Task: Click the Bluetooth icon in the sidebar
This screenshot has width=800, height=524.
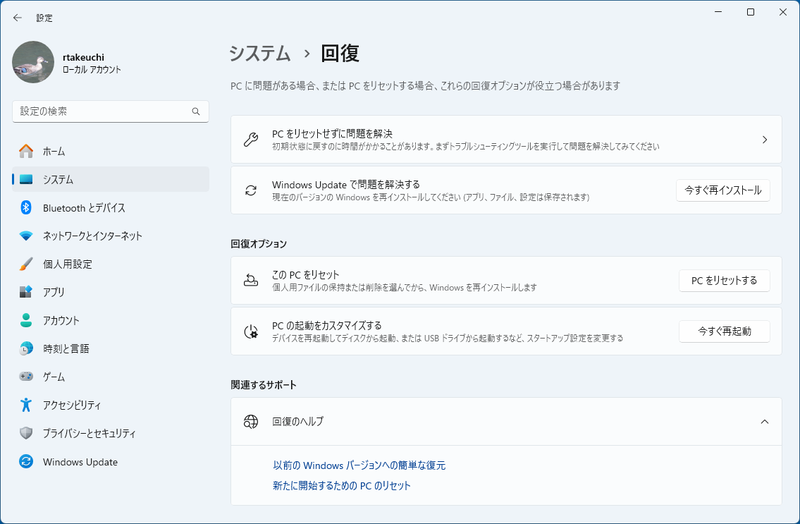Action: 26,208
